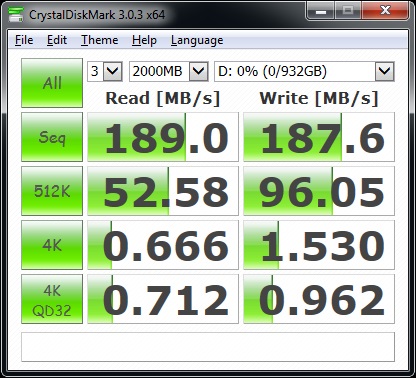Open the File menu
Viewport: 416px width, 378px height.
click(24, 40)
